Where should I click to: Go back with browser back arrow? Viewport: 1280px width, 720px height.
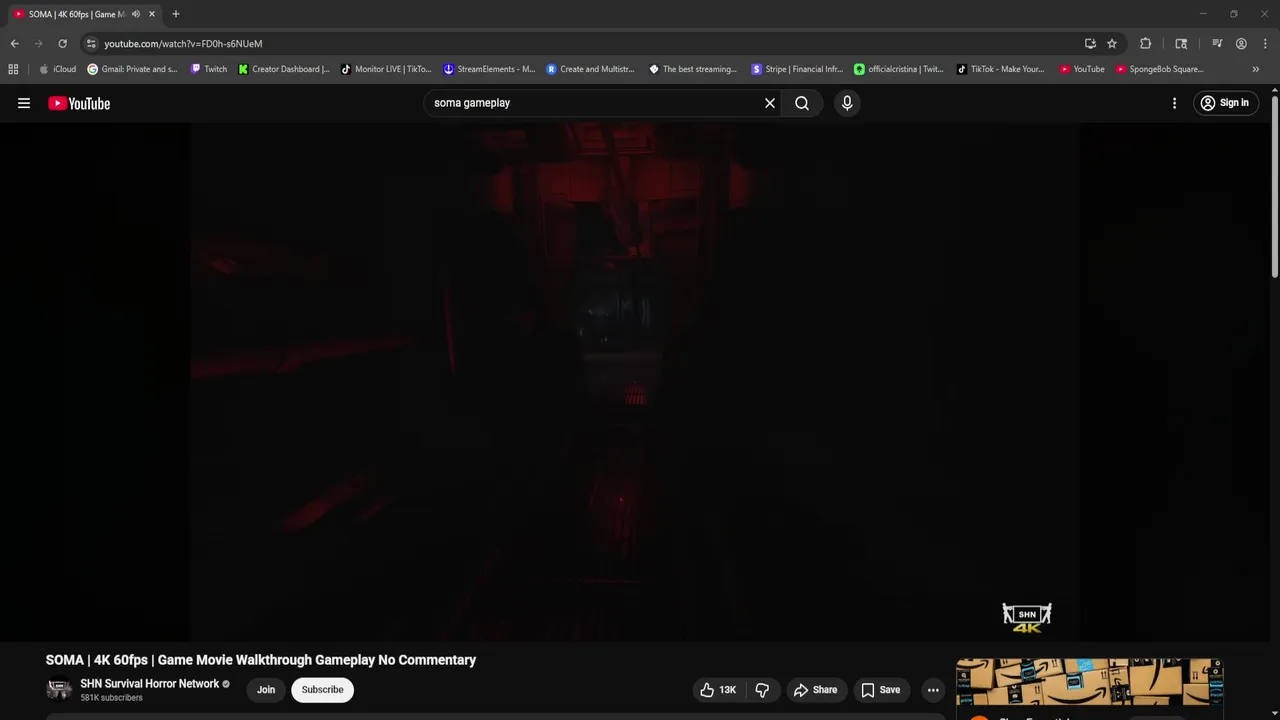pyautogui.click(x=14, y=44)
